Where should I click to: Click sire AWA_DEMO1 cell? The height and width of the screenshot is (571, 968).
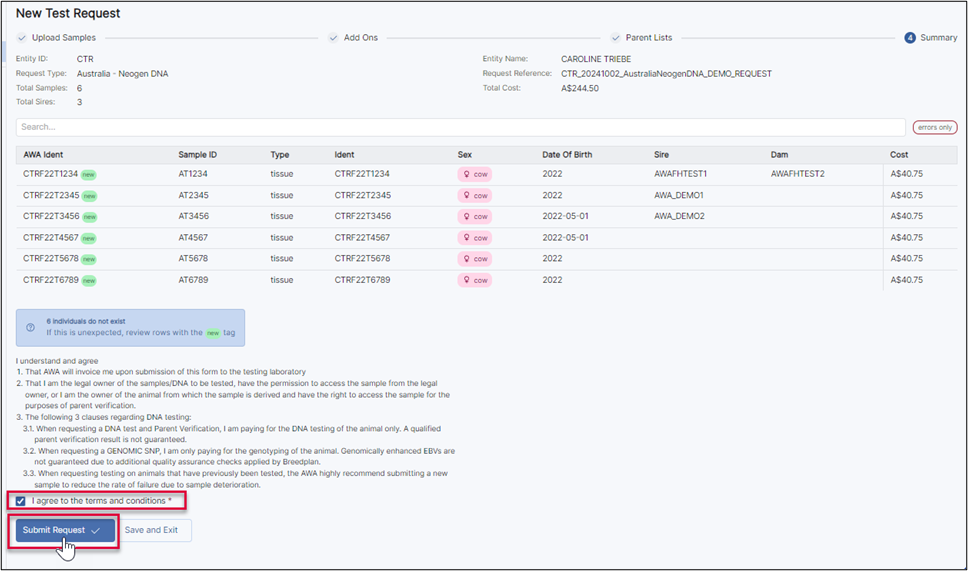point(678,195)
